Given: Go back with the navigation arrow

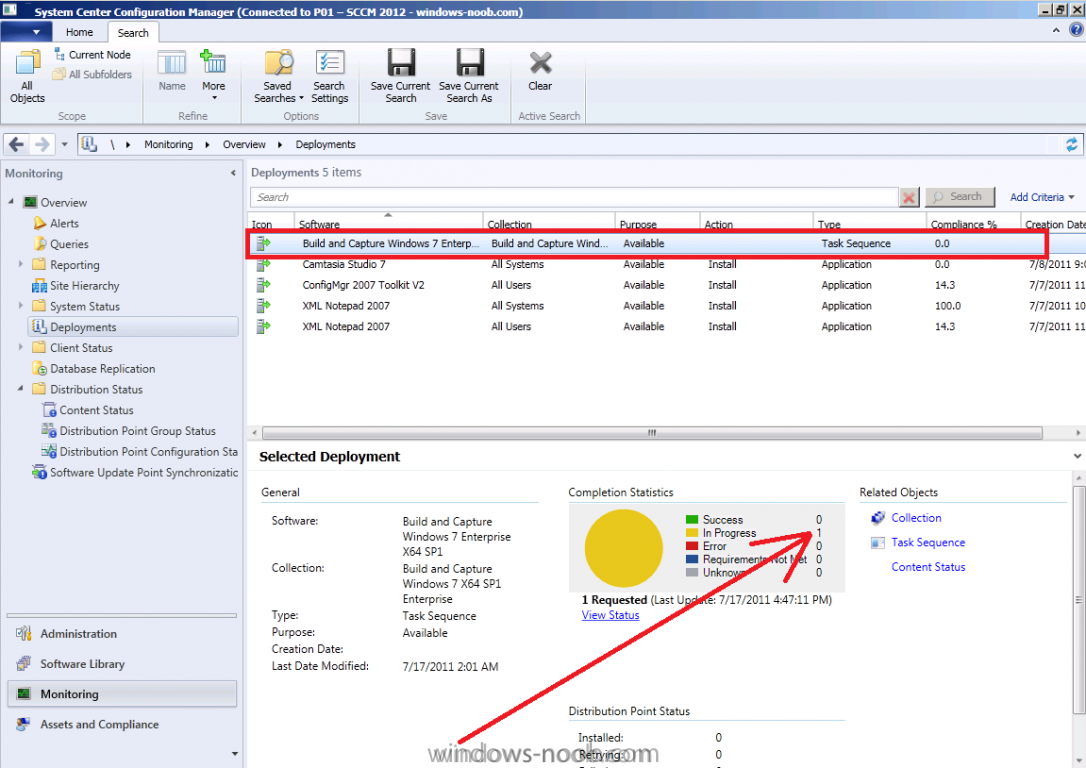Looking at the screenshot, I should click(16, 144).
